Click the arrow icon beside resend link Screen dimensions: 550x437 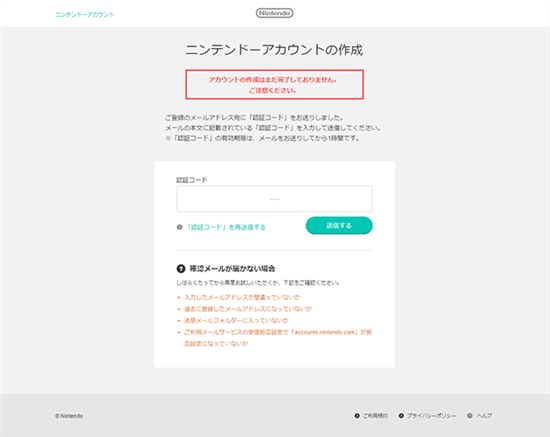point(180,227)
